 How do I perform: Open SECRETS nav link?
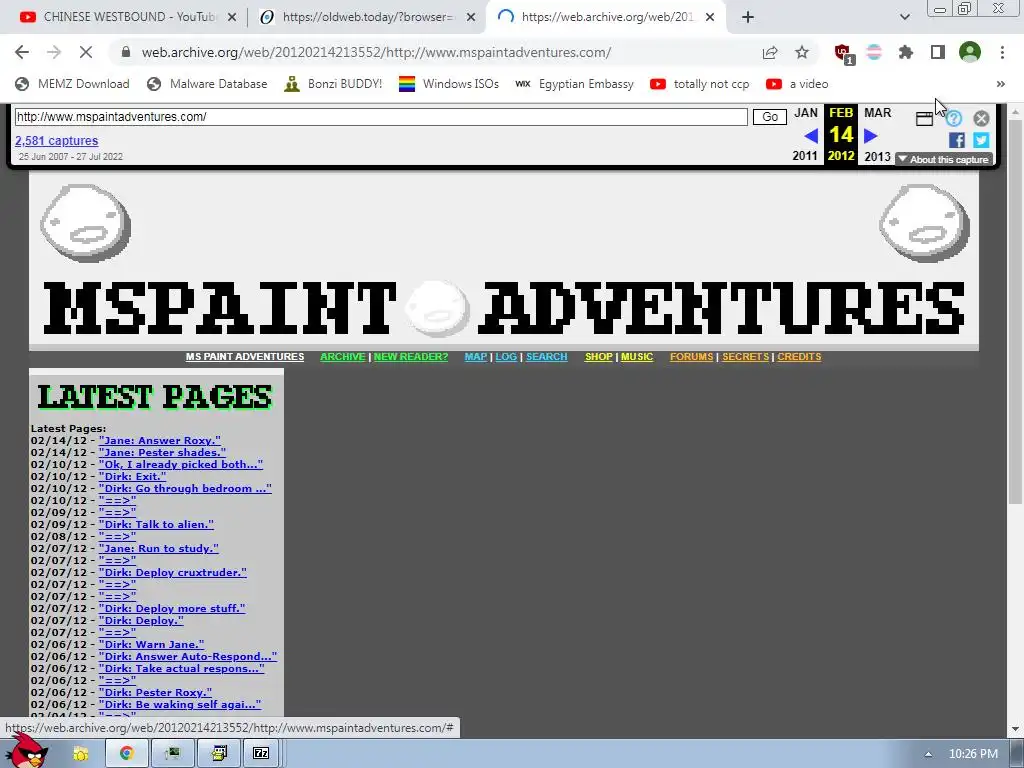pyautogui.click(x=745, y=357)
